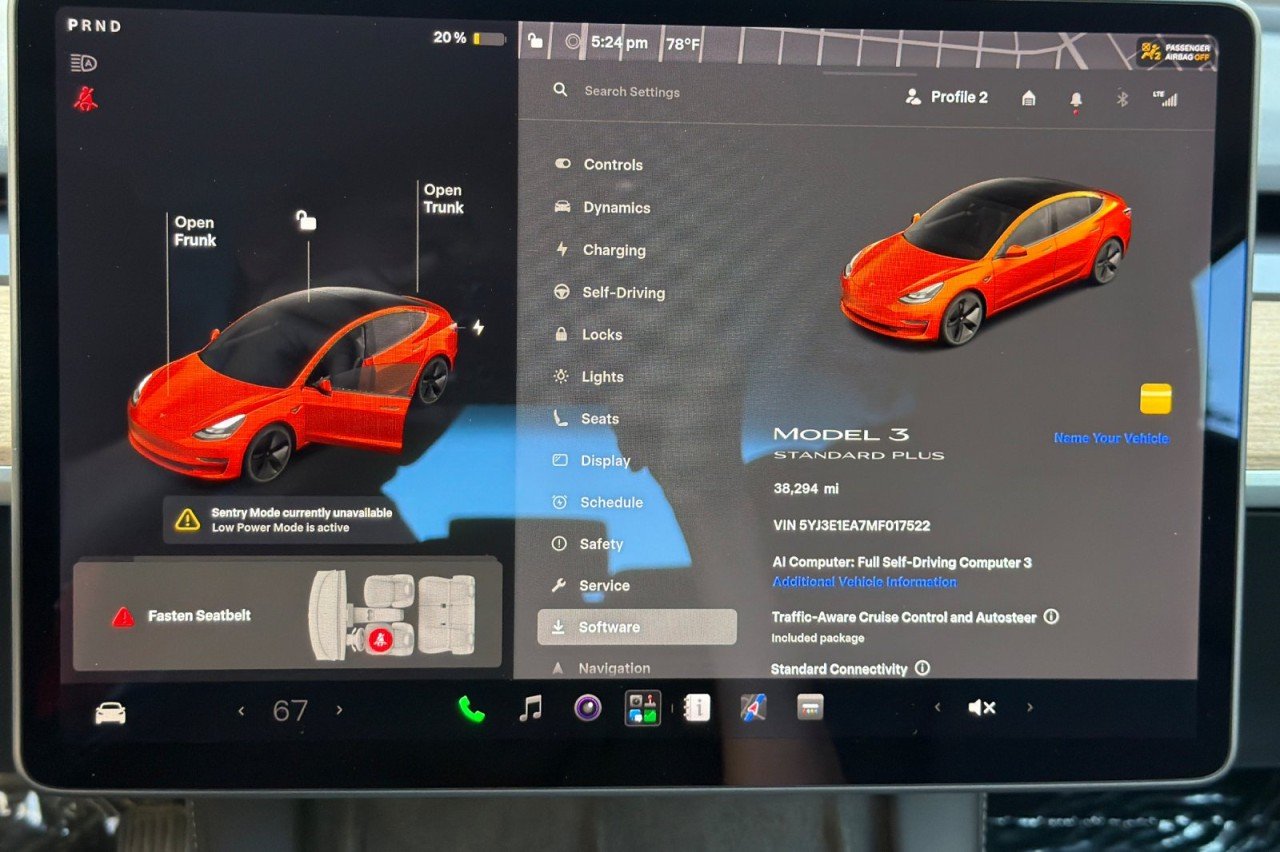Tap the Passenger Airbag Off indicator
The width and height of the screenshot is (1280, 852).
click(x=1177, y=52)
